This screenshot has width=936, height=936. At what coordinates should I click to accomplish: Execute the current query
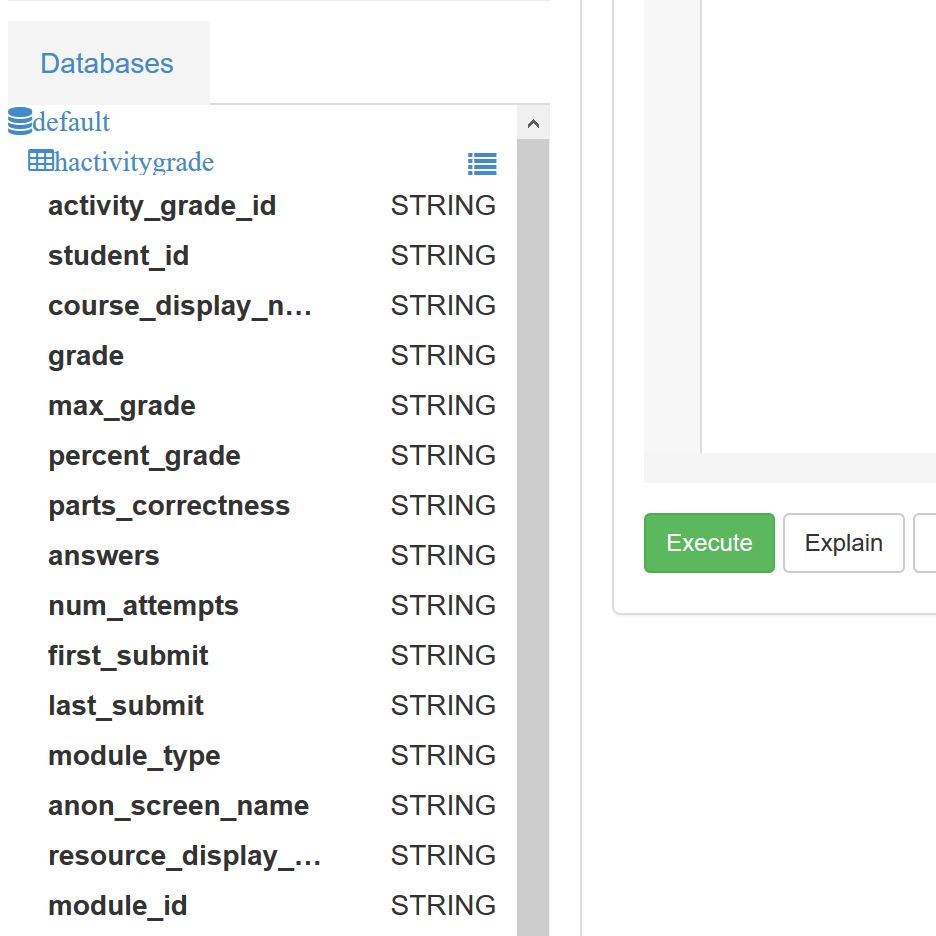[709, 542]
